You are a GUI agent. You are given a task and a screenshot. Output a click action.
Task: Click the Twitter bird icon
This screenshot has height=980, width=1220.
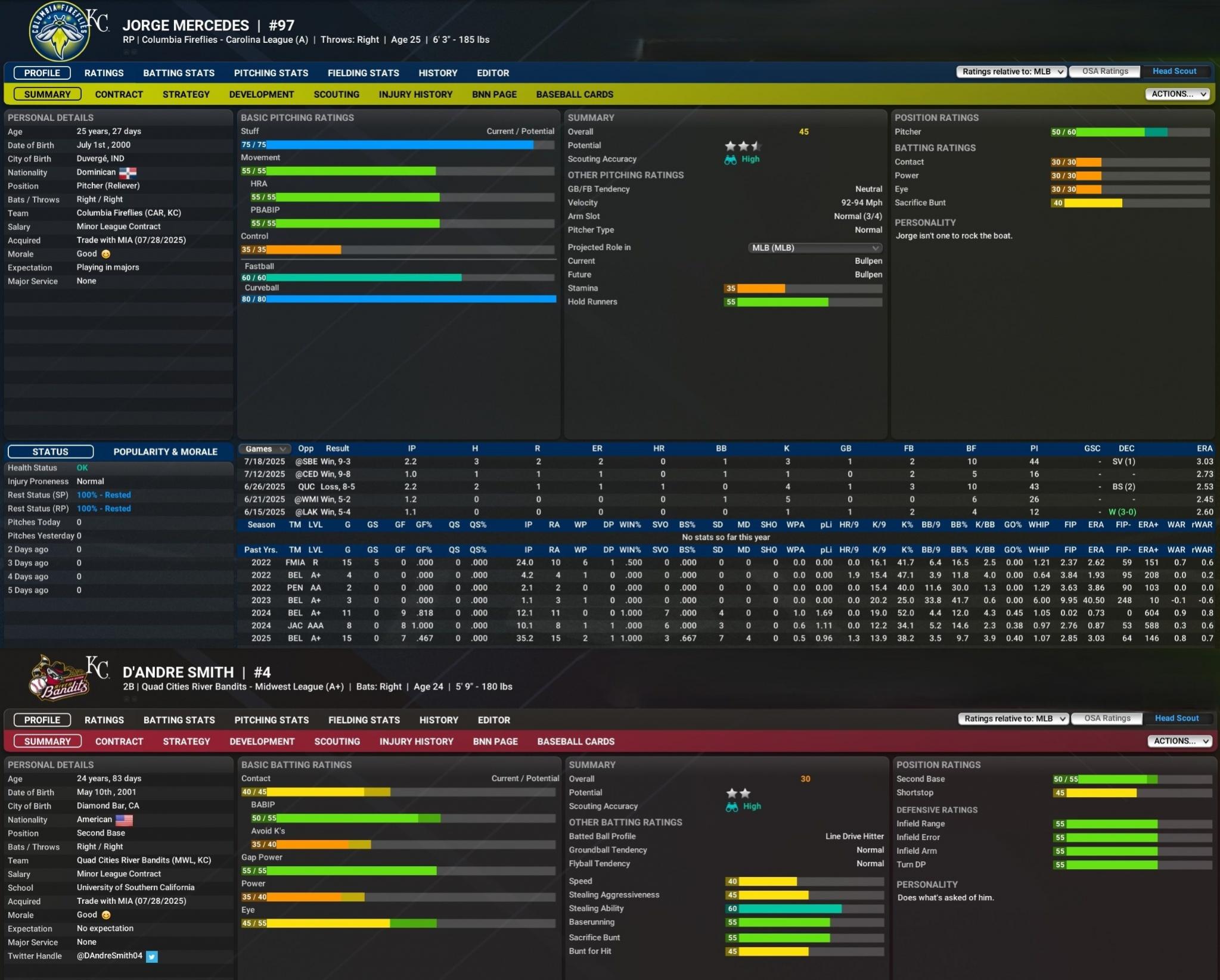coord(152,957)
